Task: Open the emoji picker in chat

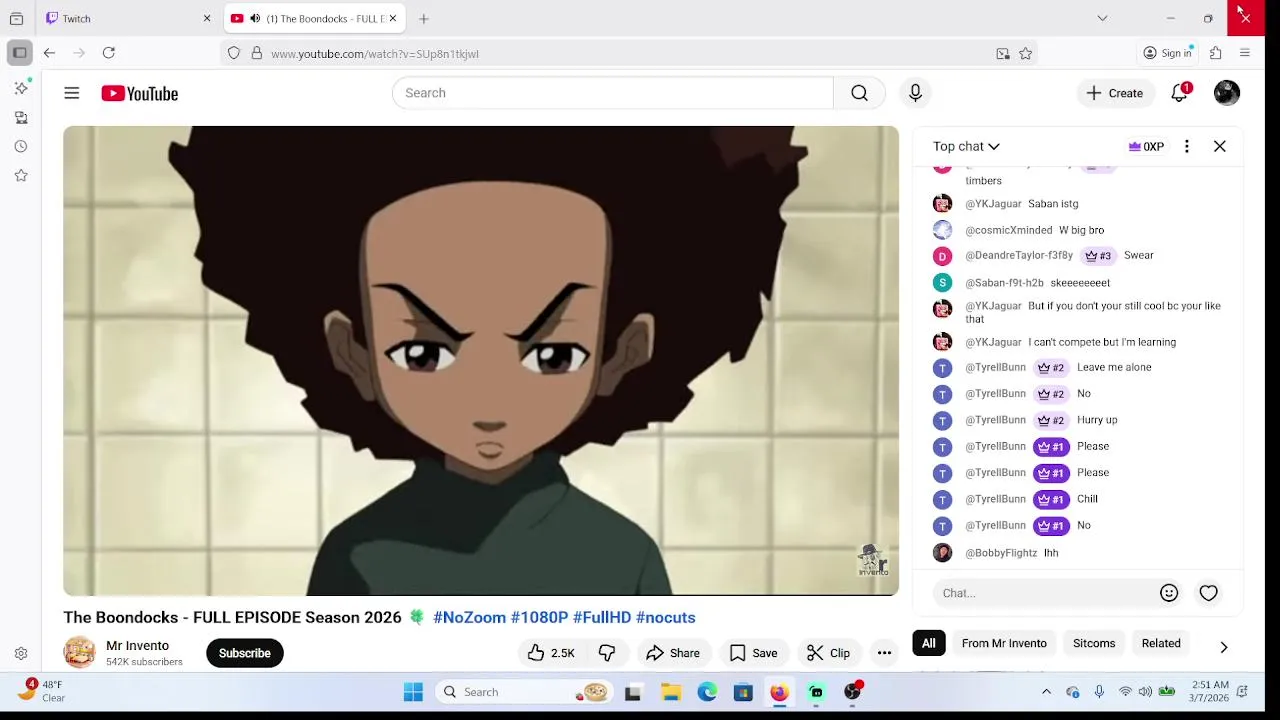Action: point(1169,593)
